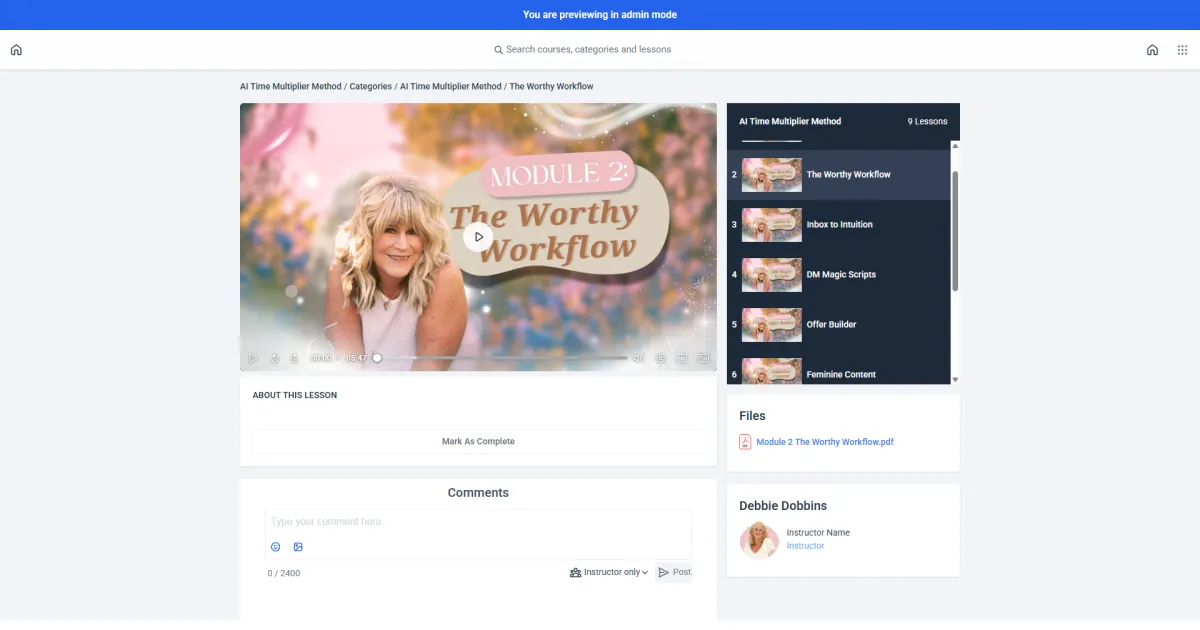Click the 9 Lessons count text

coord(927,122)
